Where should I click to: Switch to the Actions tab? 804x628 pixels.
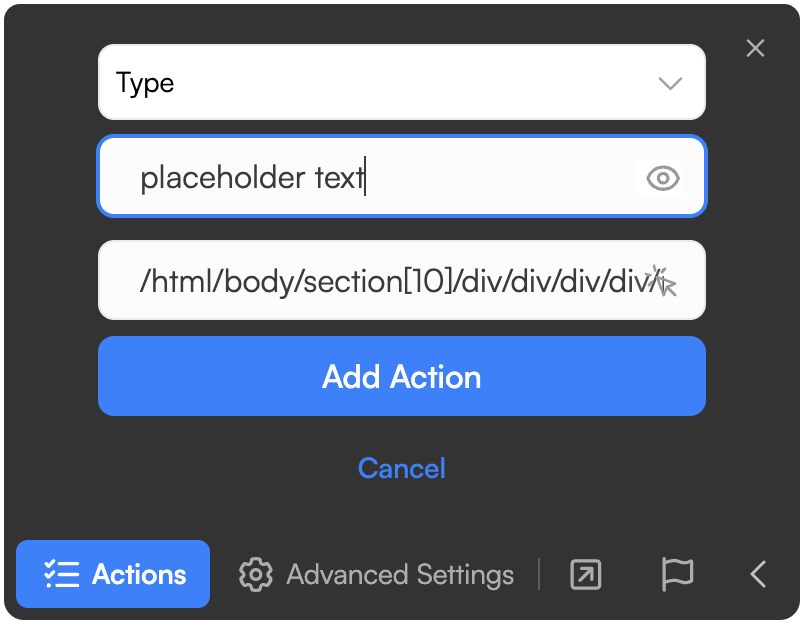click(x=113, y=574)
